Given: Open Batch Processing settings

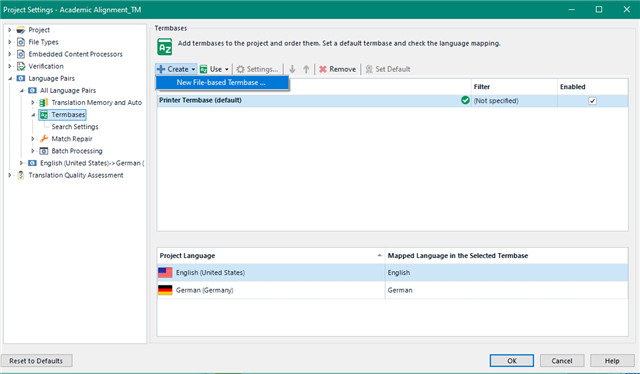Looking at the screenshot, I should (77, 151).
